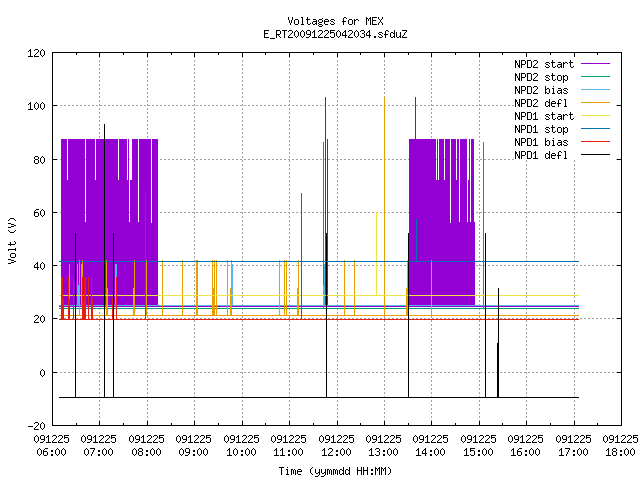Click the 14:00 x-axis tick label
This screenshot has height=480, width=640.
tap(431, 452)
